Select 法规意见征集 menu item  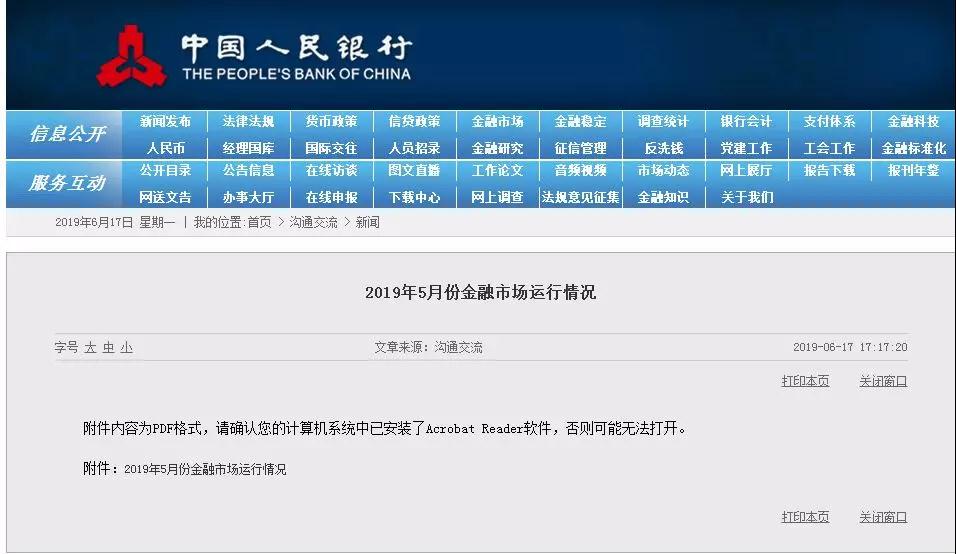point(580,197)
